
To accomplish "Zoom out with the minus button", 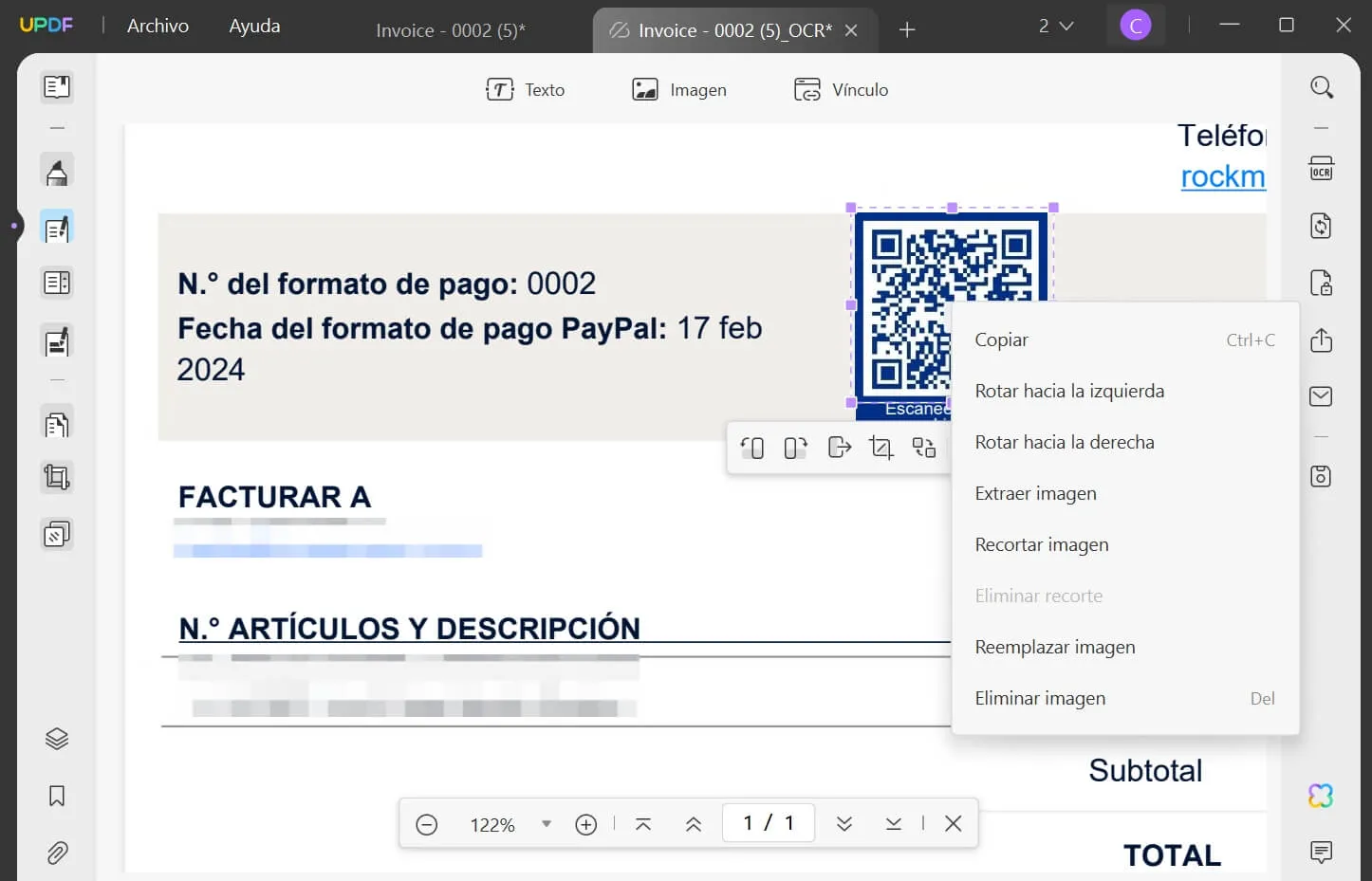I will pyautogui.click(x=427, y=824).
